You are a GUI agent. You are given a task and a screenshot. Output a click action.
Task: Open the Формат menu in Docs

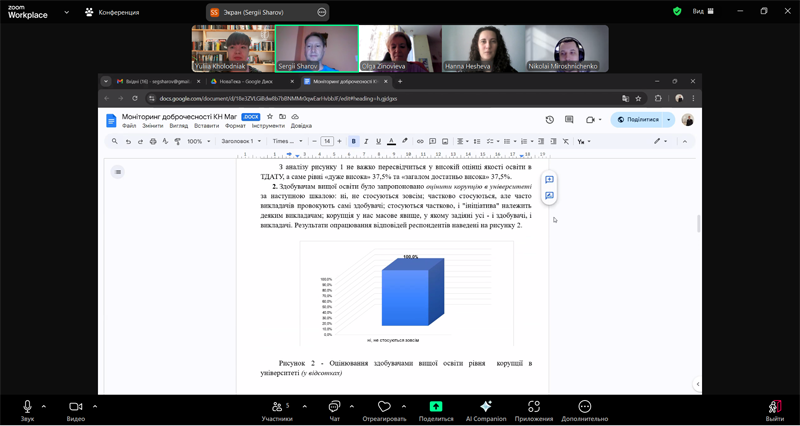[x=235, y=126]
